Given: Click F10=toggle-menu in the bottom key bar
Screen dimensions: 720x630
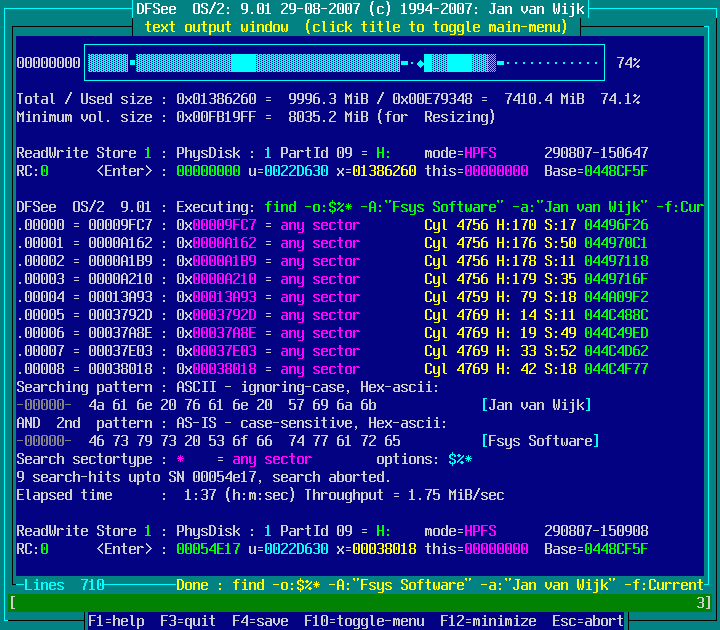Looking at the screenshot, I should point(364,621).
